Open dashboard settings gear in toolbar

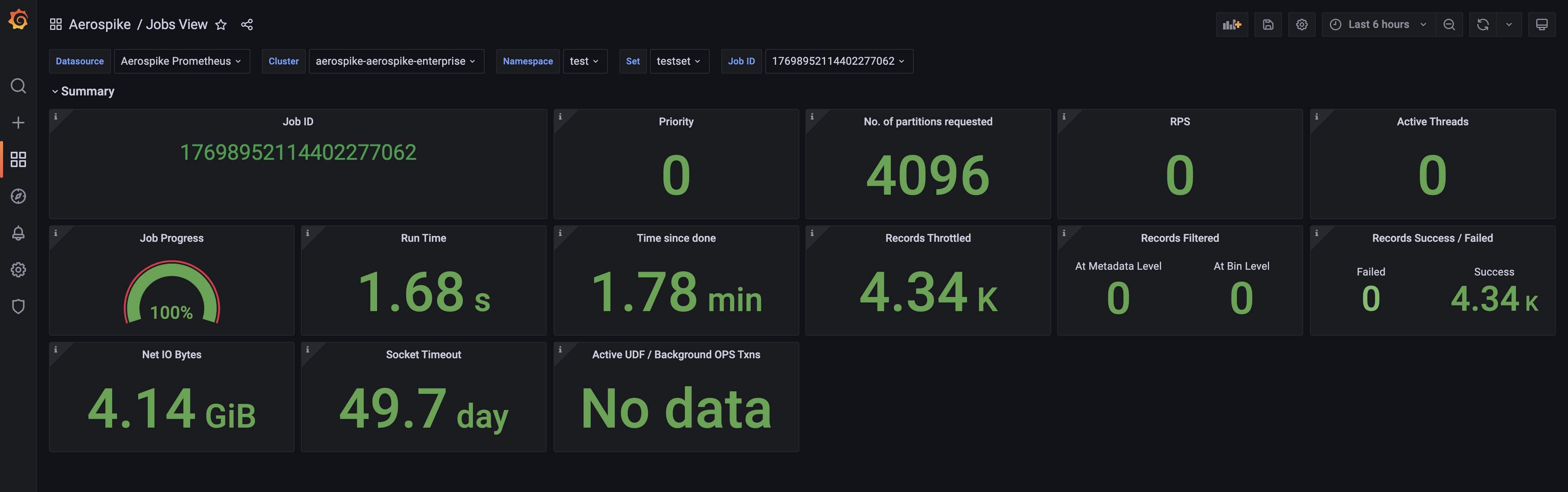1302,25
